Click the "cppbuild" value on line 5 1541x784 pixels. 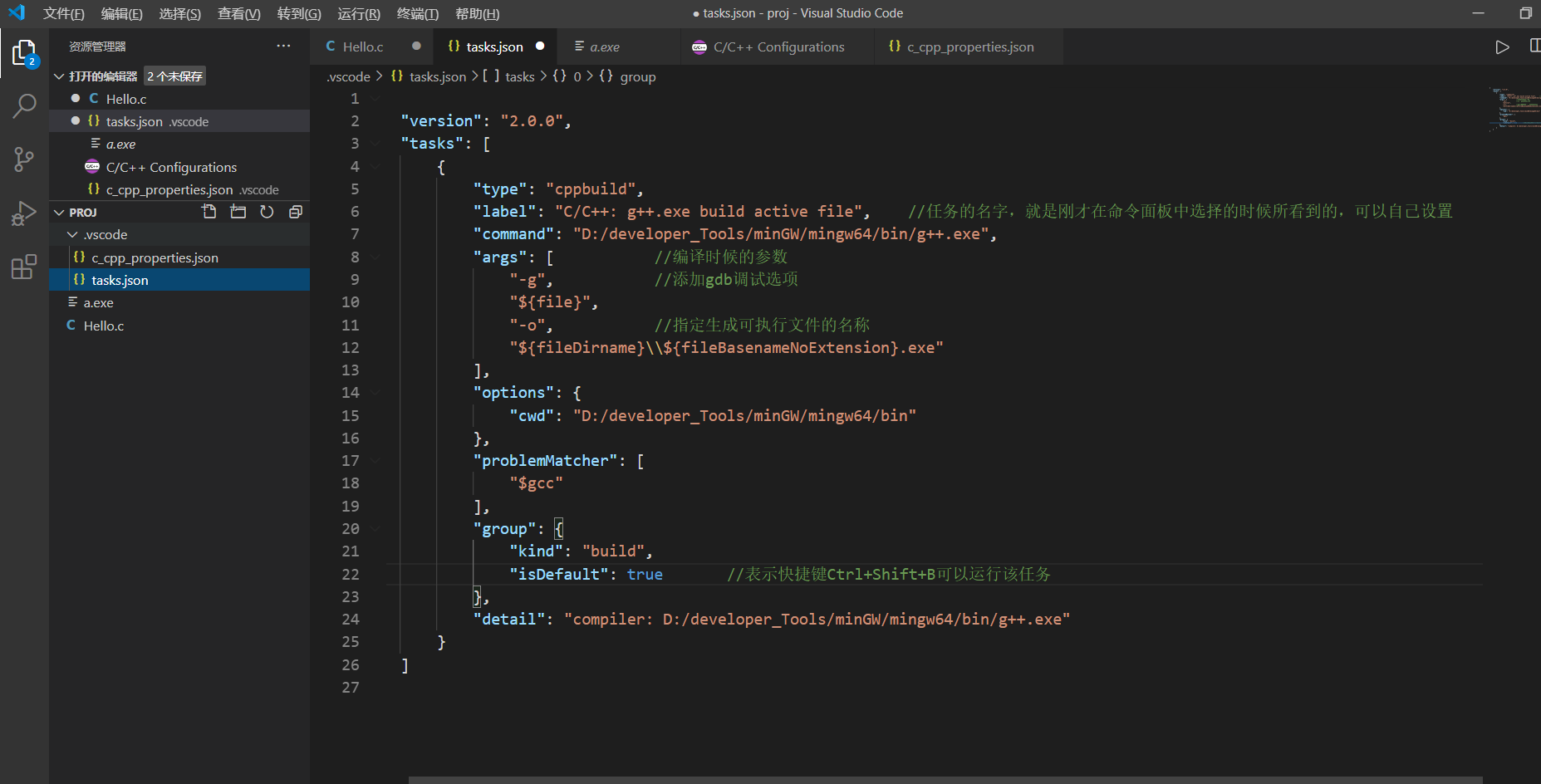pos(591,189)
